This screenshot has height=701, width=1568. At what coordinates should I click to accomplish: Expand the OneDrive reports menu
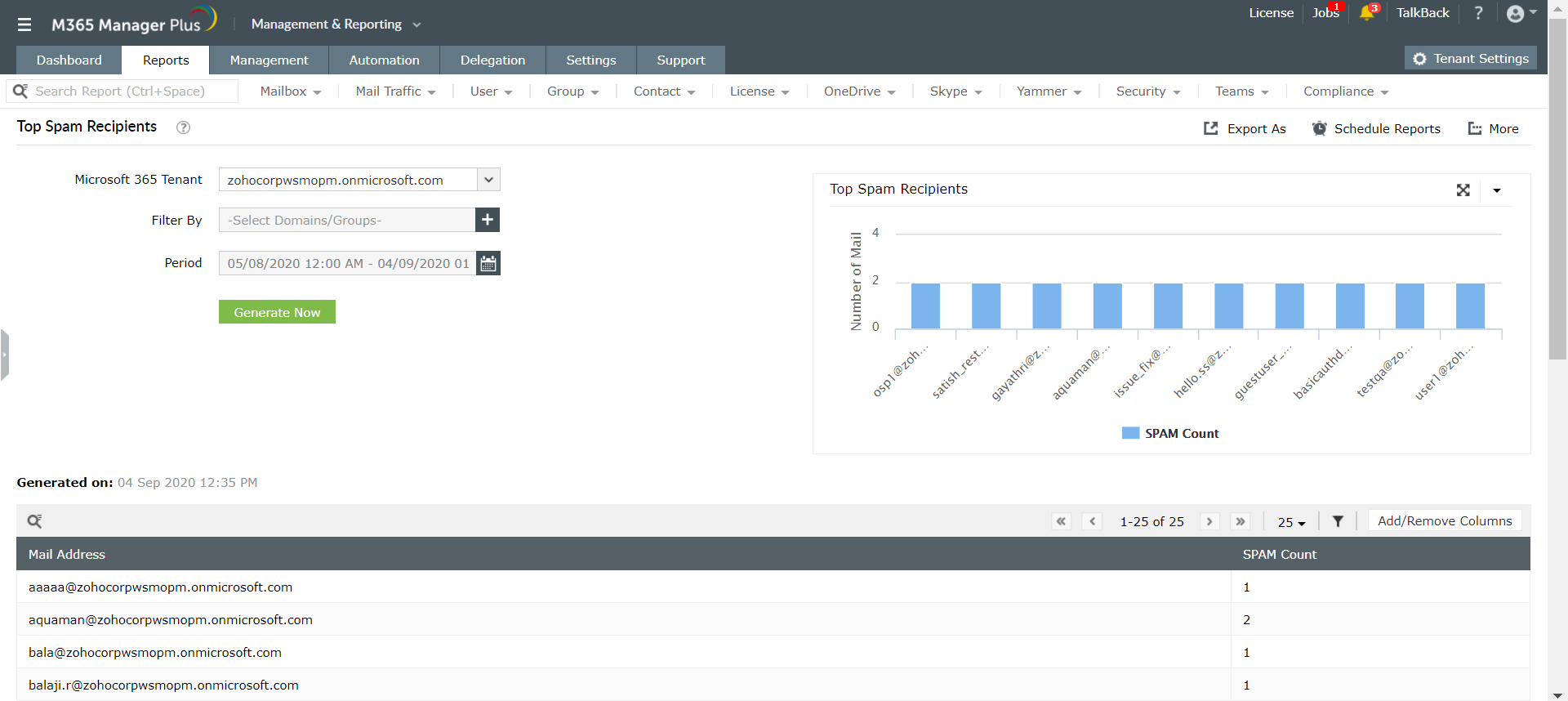pos(859,92)
